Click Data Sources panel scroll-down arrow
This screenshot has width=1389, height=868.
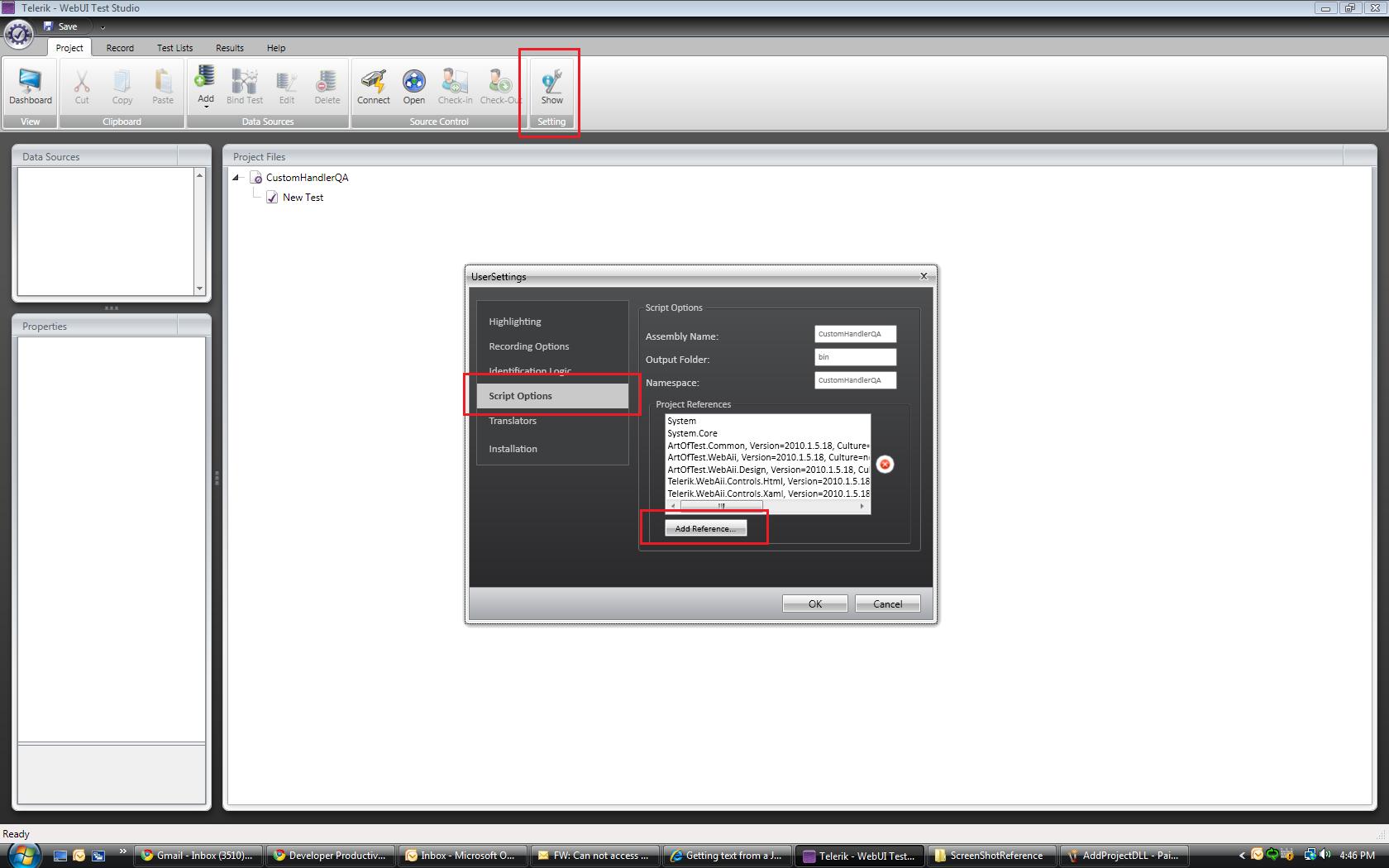click(199, 289)
